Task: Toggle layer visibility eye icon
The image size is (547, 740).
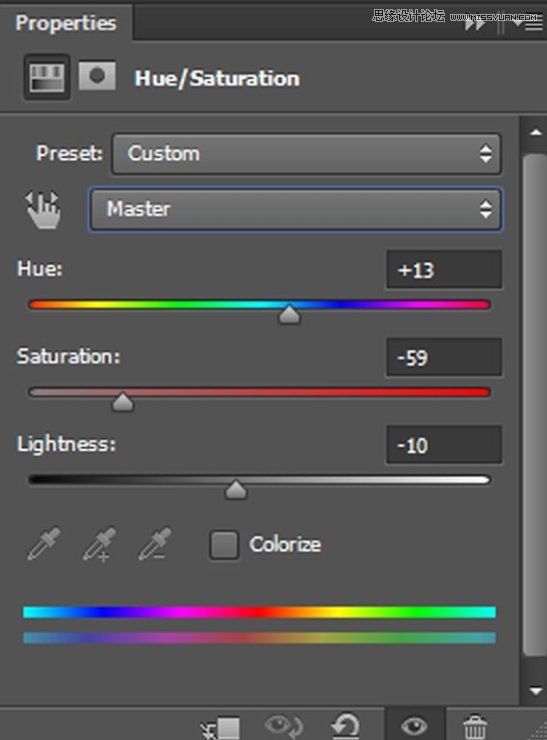Action: (414, 725)
